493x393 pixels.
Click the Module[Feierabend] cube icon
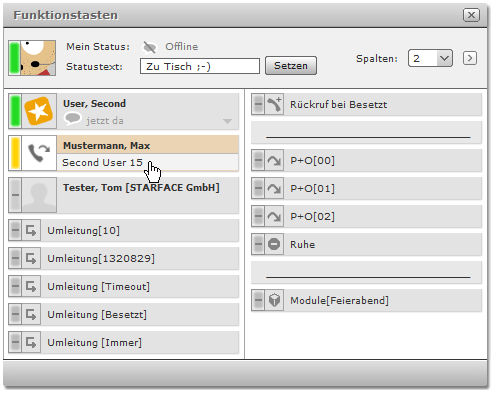click(274, 300)
